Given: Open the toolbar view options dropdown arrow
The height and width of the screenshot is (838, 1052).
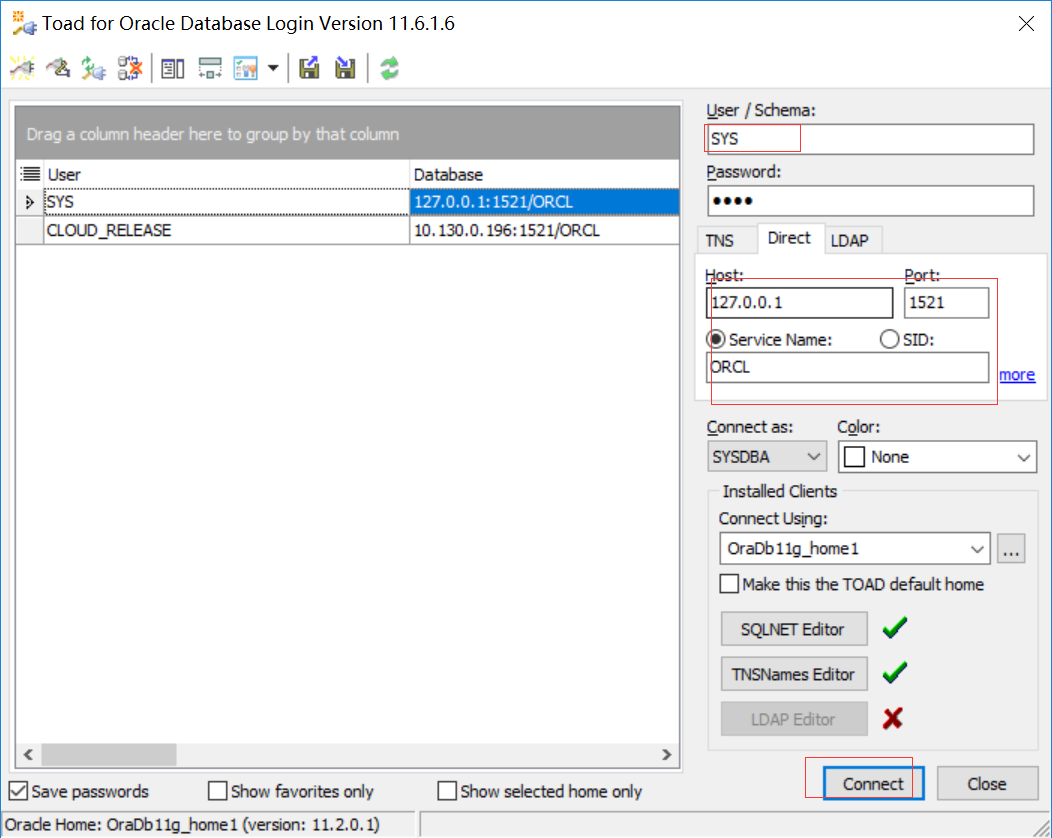Looking at the screenshot, I should click(273, 68).
